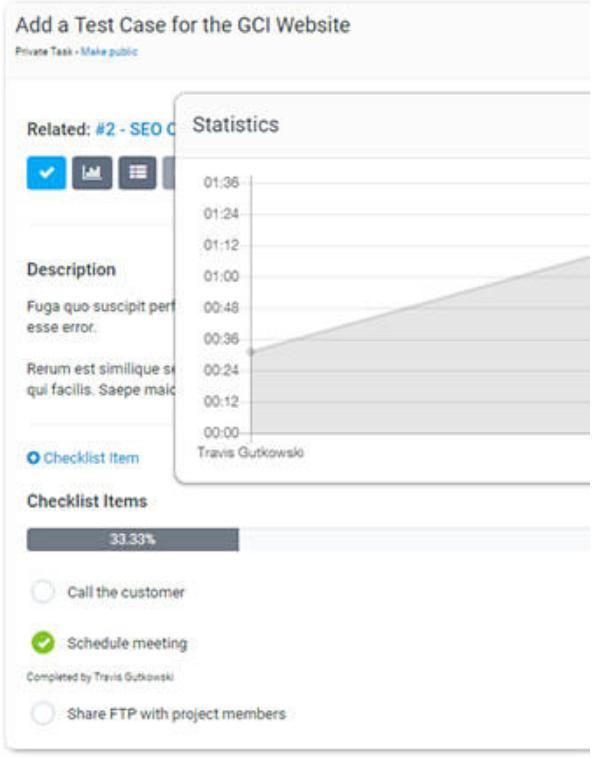Image resolution: width=615 pixels, height=759 pixels.
Task: Click the partially hidden gray button after table icon
Action: [169, 172]
